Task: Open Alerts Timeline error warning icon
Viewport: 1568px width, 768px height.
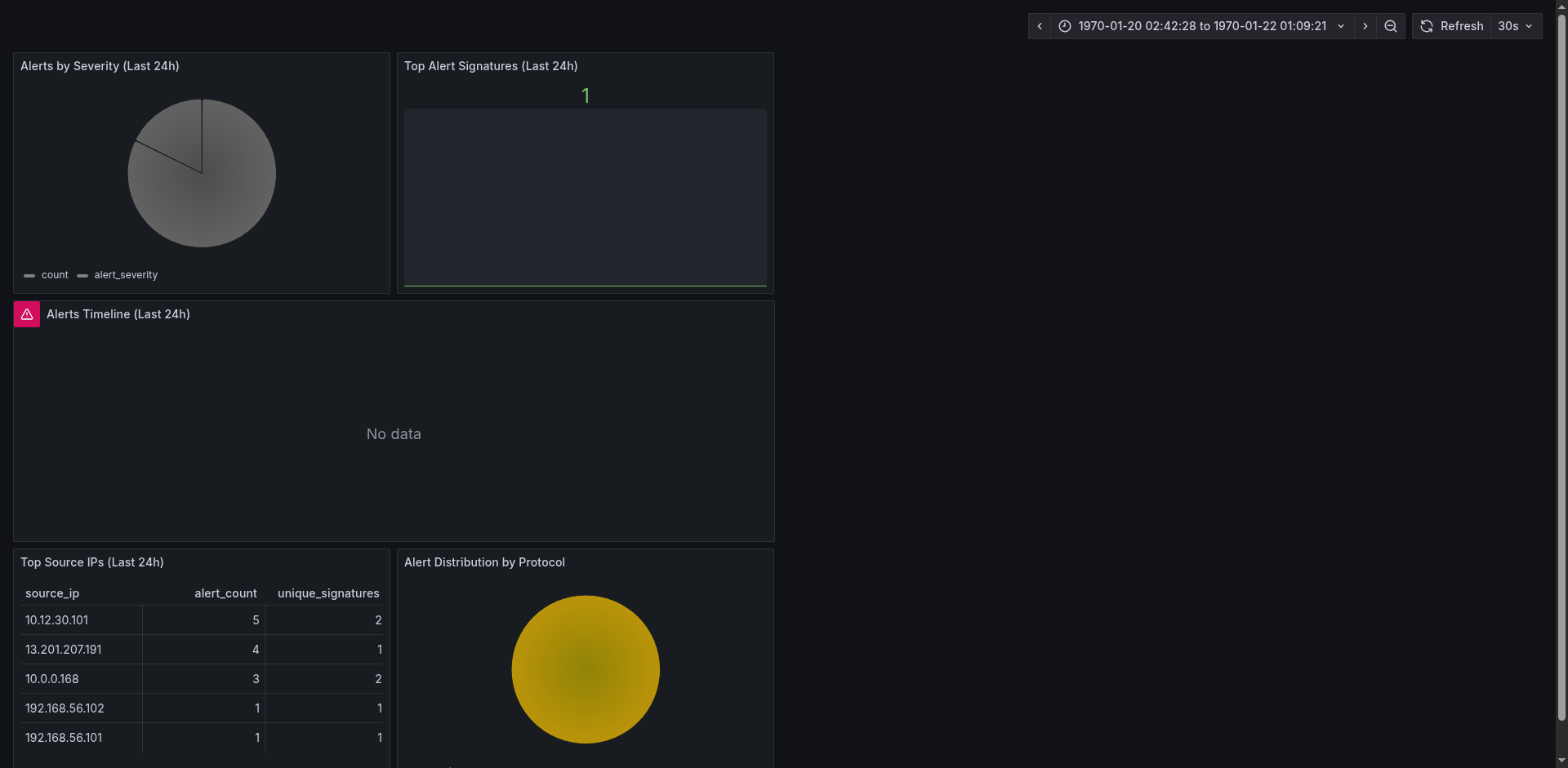Action: 27,314
